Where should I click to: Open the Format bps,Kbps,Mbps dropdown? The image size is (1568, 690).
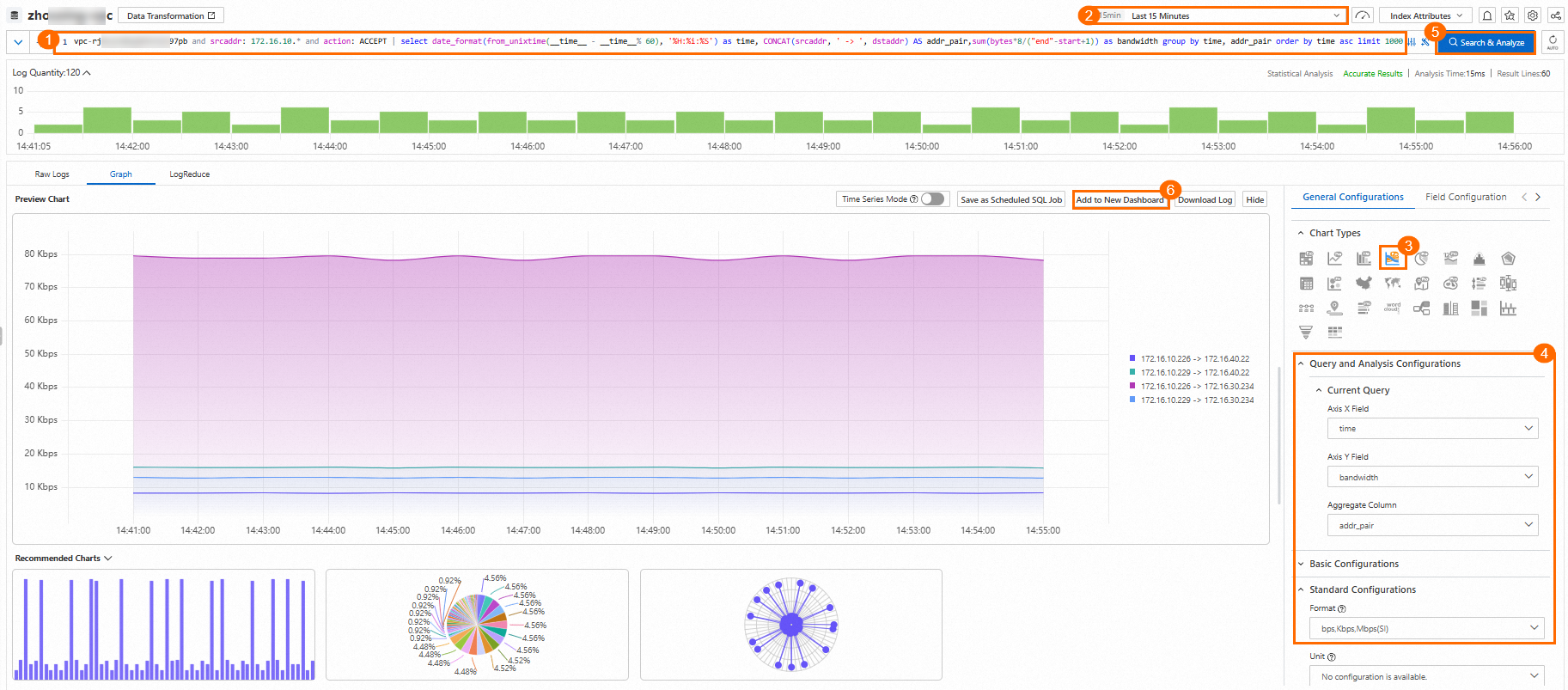click(1427, 628)
